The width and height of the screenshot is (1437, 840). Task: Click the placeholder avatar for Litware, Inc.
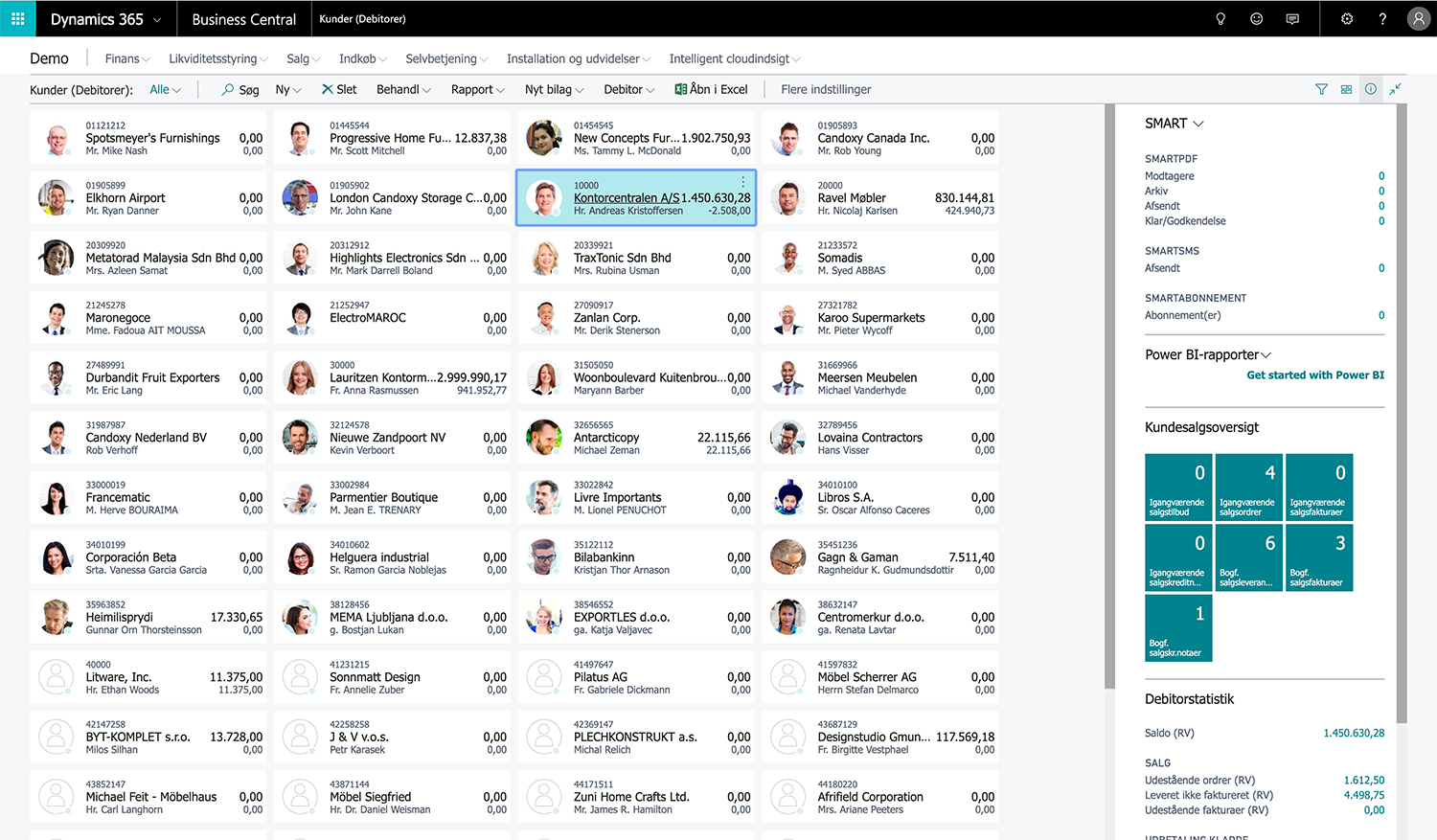tap(56, 677)
